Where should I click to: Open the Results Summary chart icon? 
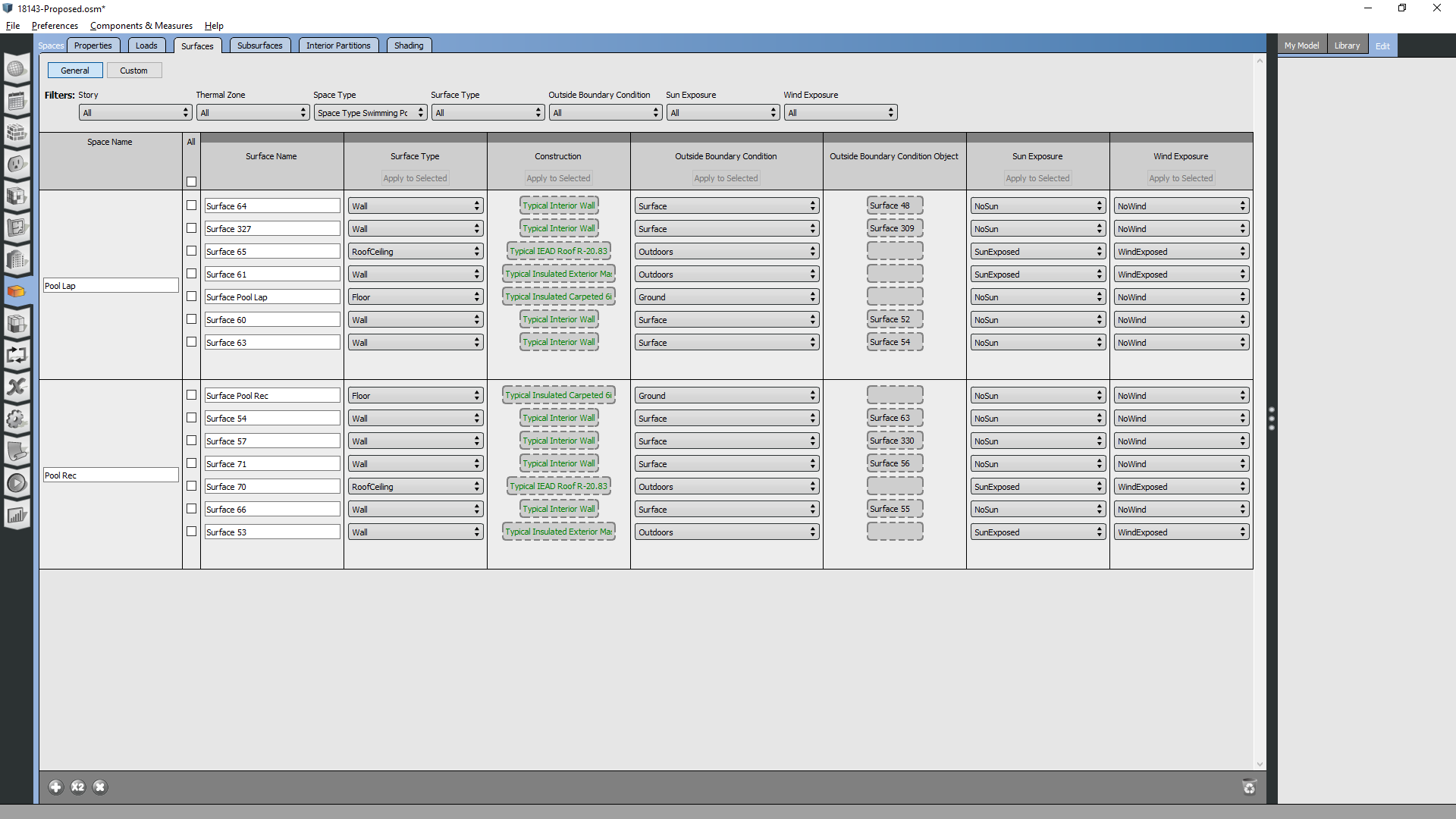pos(16,516)
